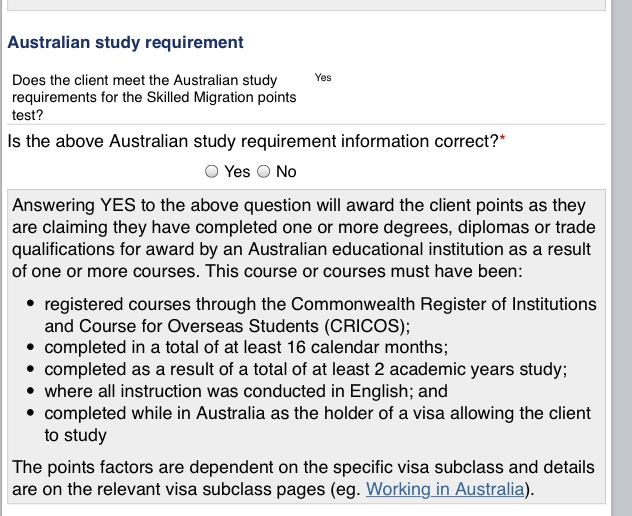The image size is (632, 516).
Task: Select the Yes radio button
Action: pos(212,172)
